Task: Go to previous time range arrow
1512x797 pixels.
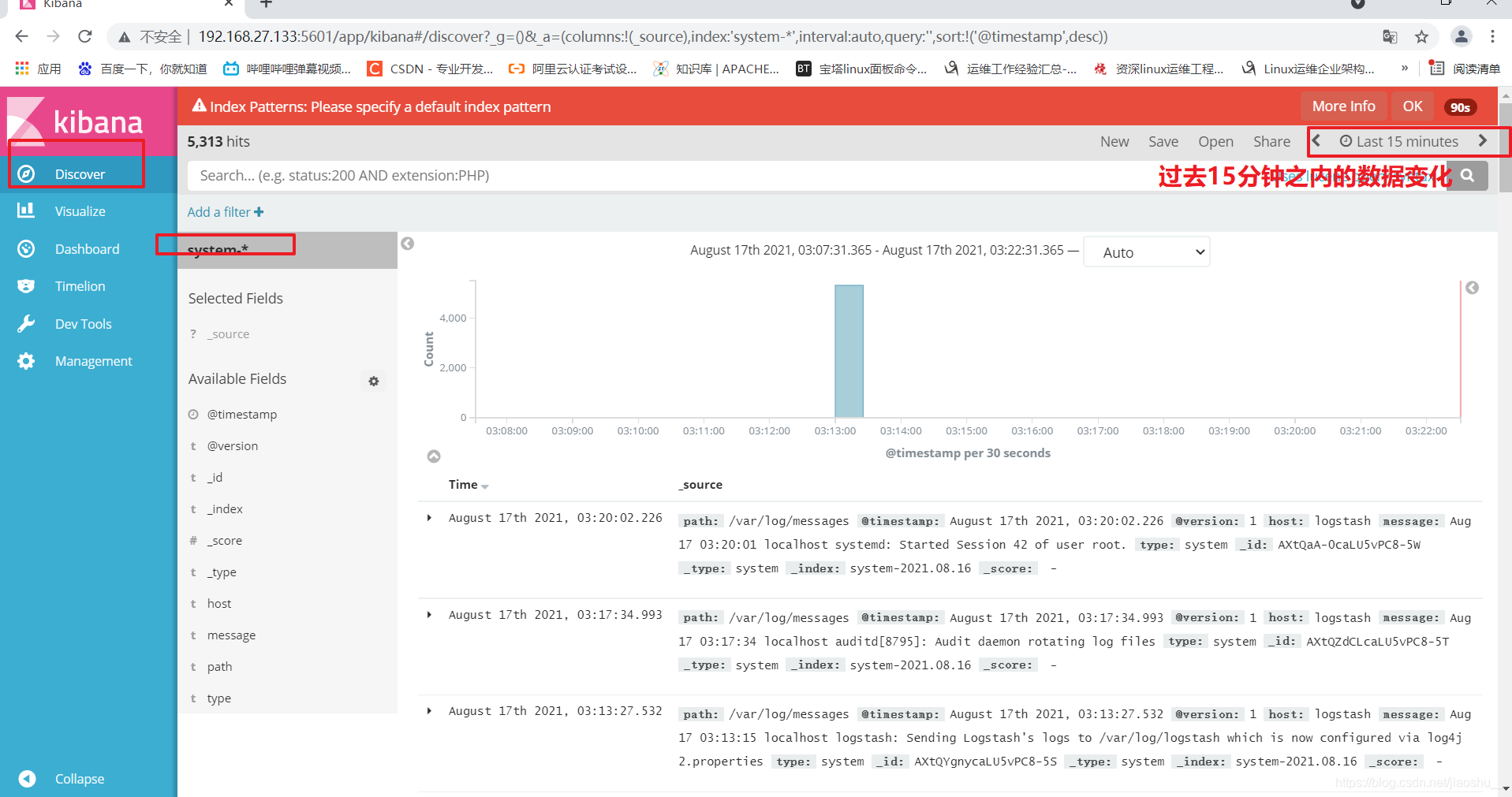Action: [1316, 140]
